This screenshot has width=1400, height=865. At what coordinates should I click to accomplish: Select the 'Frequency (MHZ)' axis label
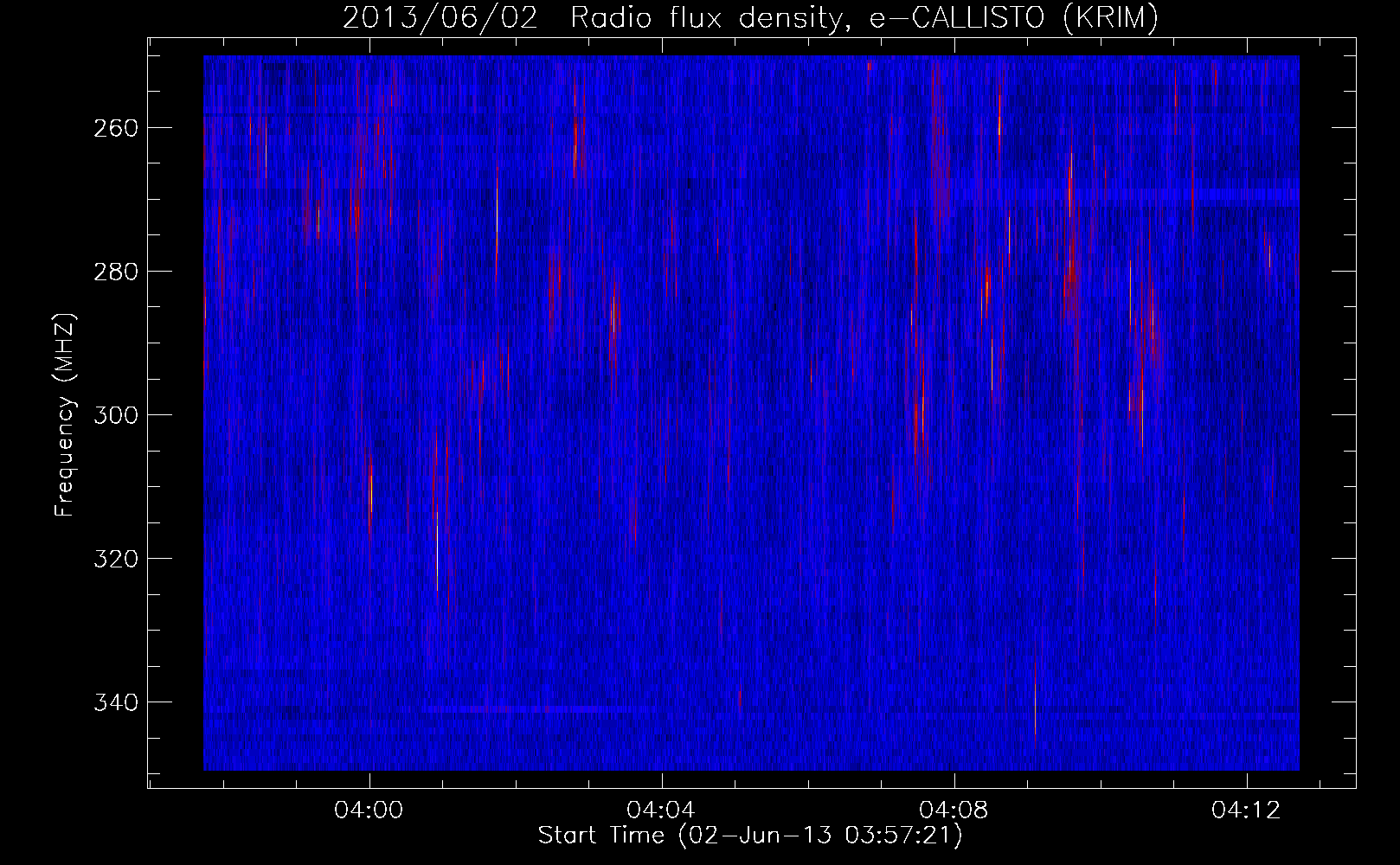pyautogui.click(x=65, y=414)
